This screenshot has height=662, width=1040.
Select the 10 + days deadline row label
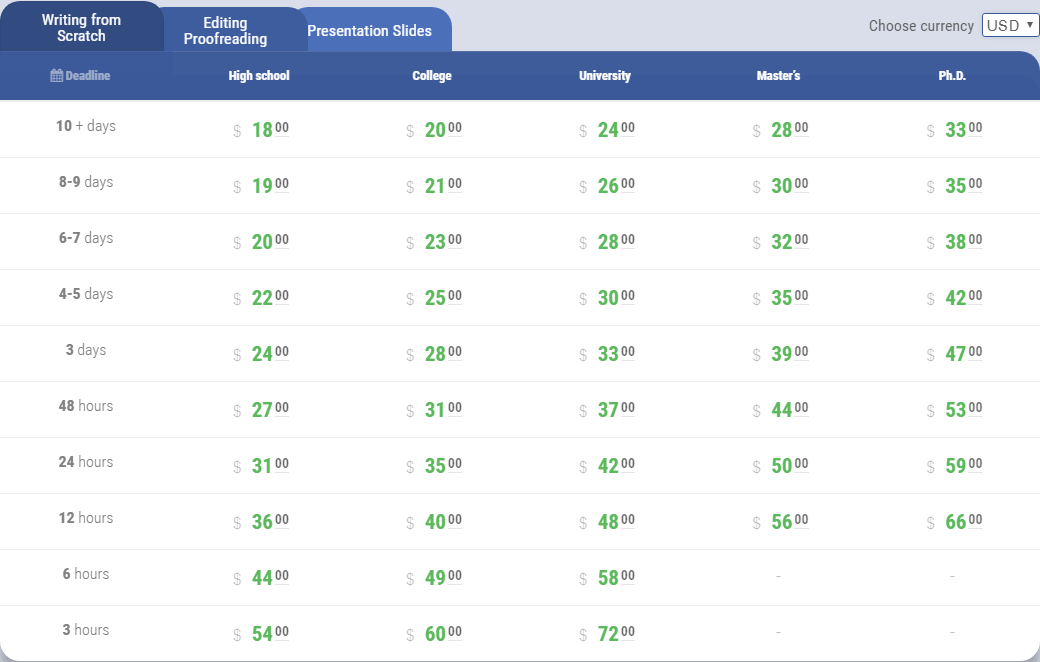(x=86, y=126)
